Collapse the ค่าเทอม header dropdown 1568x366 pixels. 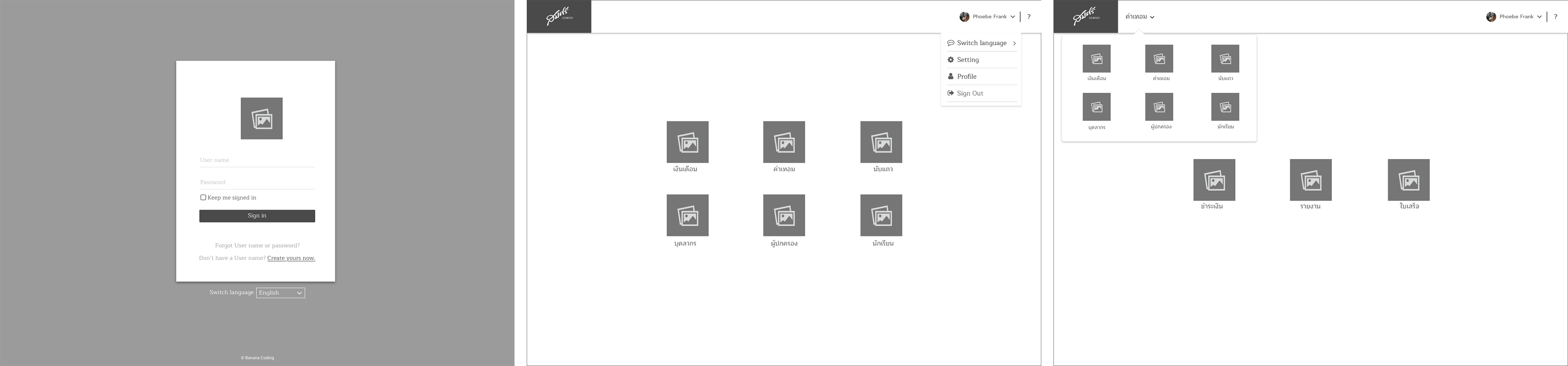1140,17
